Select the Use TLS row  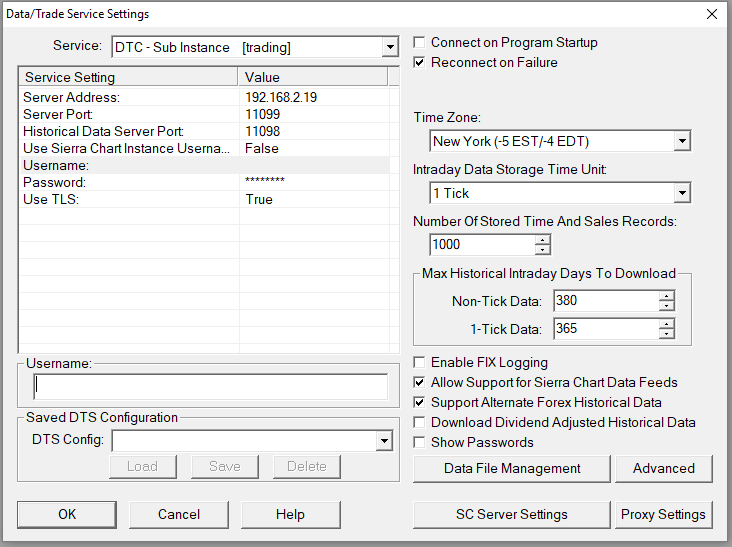(x=204, y=199)
